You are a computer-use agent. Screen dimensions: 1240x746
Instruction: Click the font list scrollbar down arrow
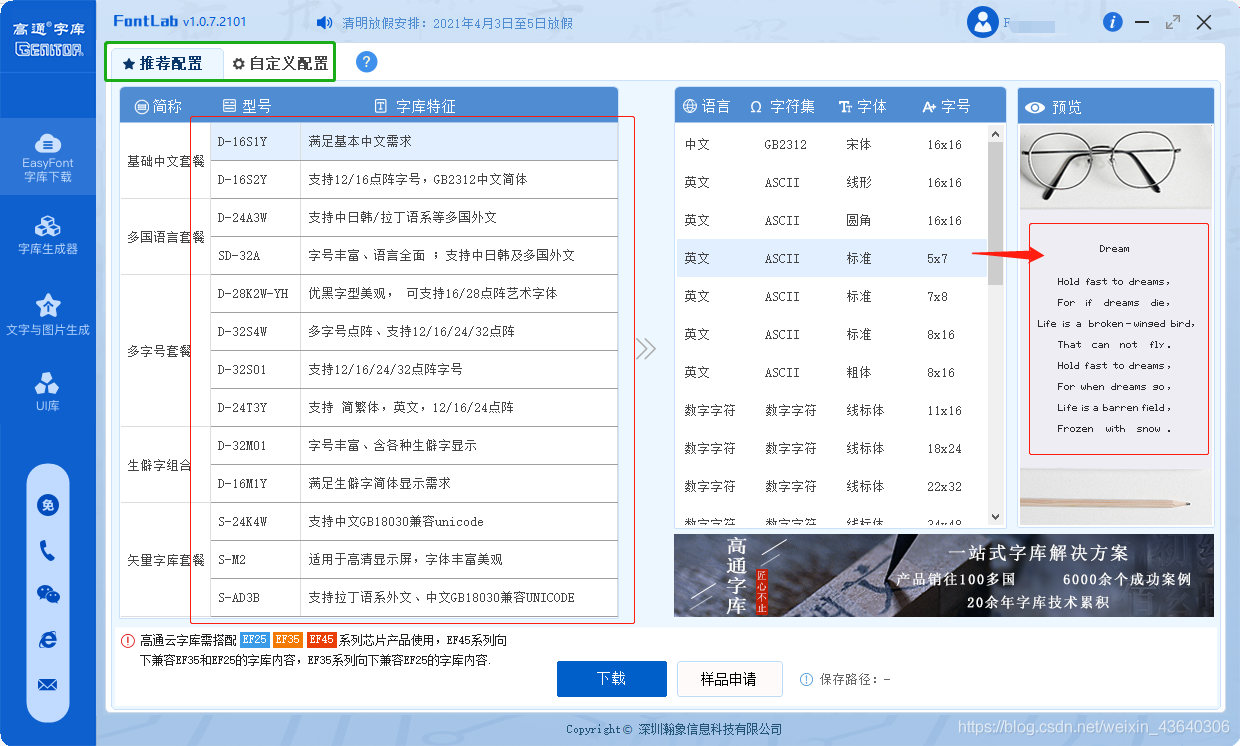pyautogui.click(x=995, y=517)
